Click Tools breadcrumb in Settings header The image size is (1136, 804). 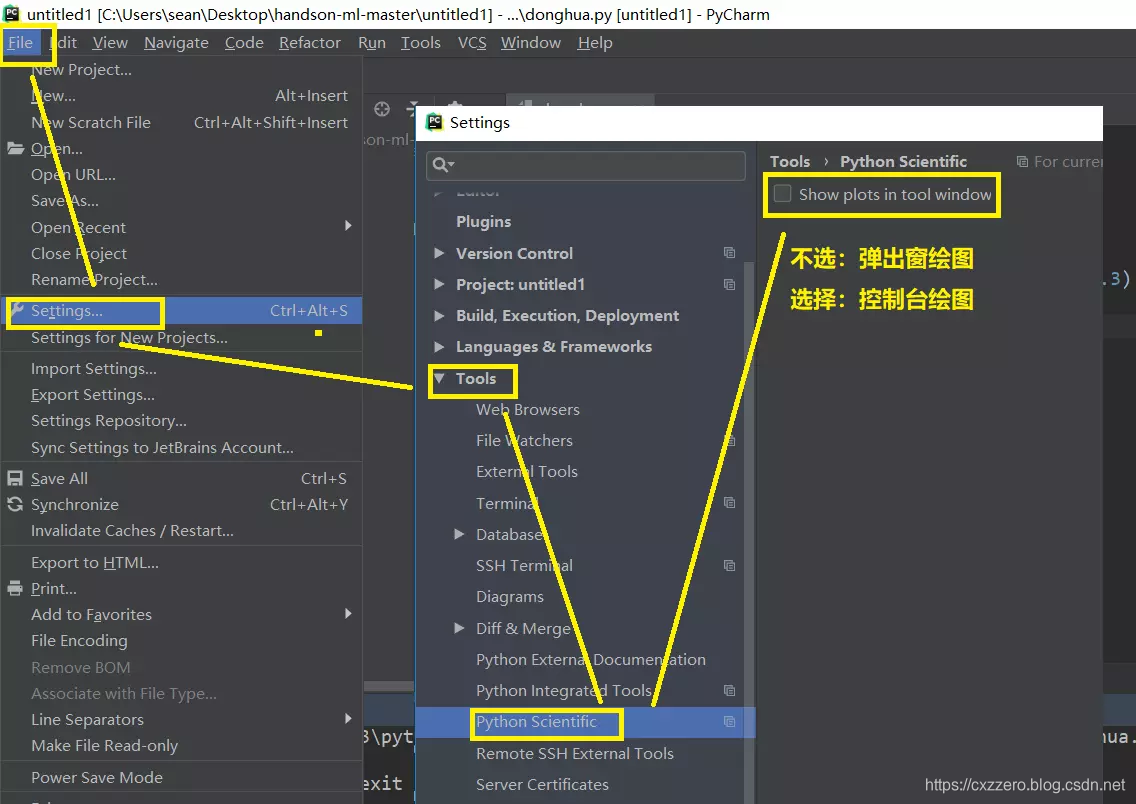(x=790, y=162)
